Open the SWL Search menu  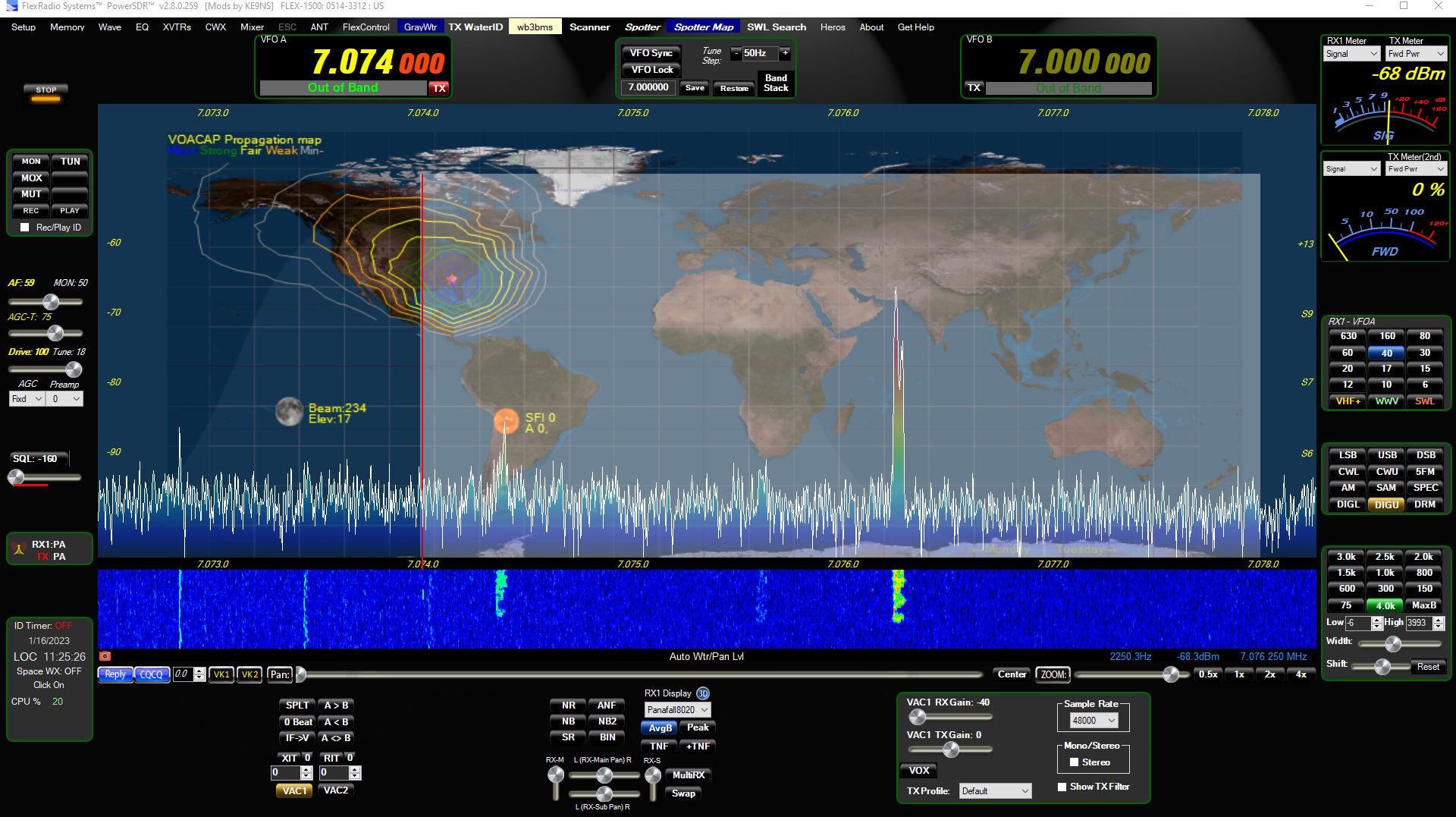click(x=777, y=27)
